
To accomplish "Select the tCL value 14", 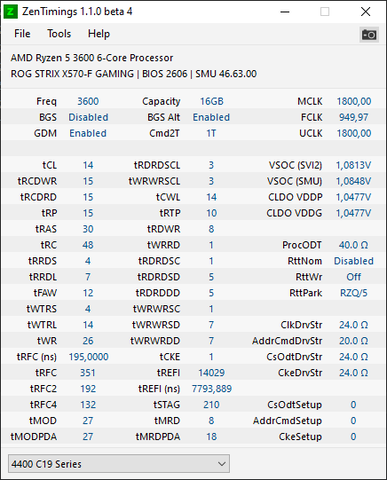I will coord(88,165).
